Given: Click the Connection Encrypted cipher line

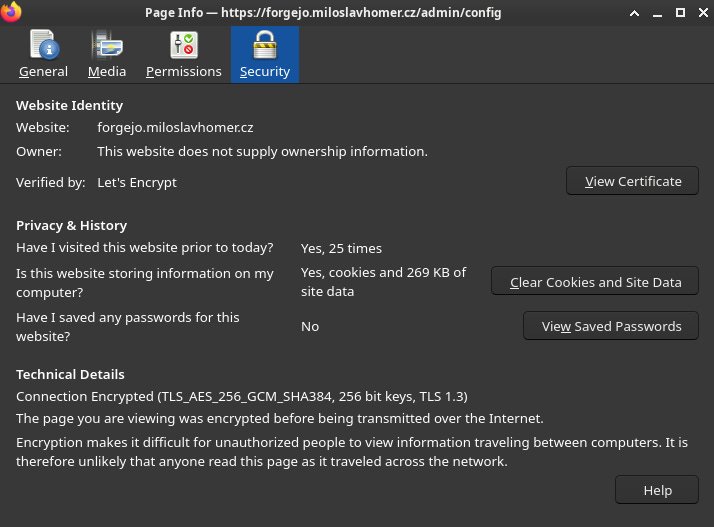Looking at the screenshot, I should coord(242,396).
